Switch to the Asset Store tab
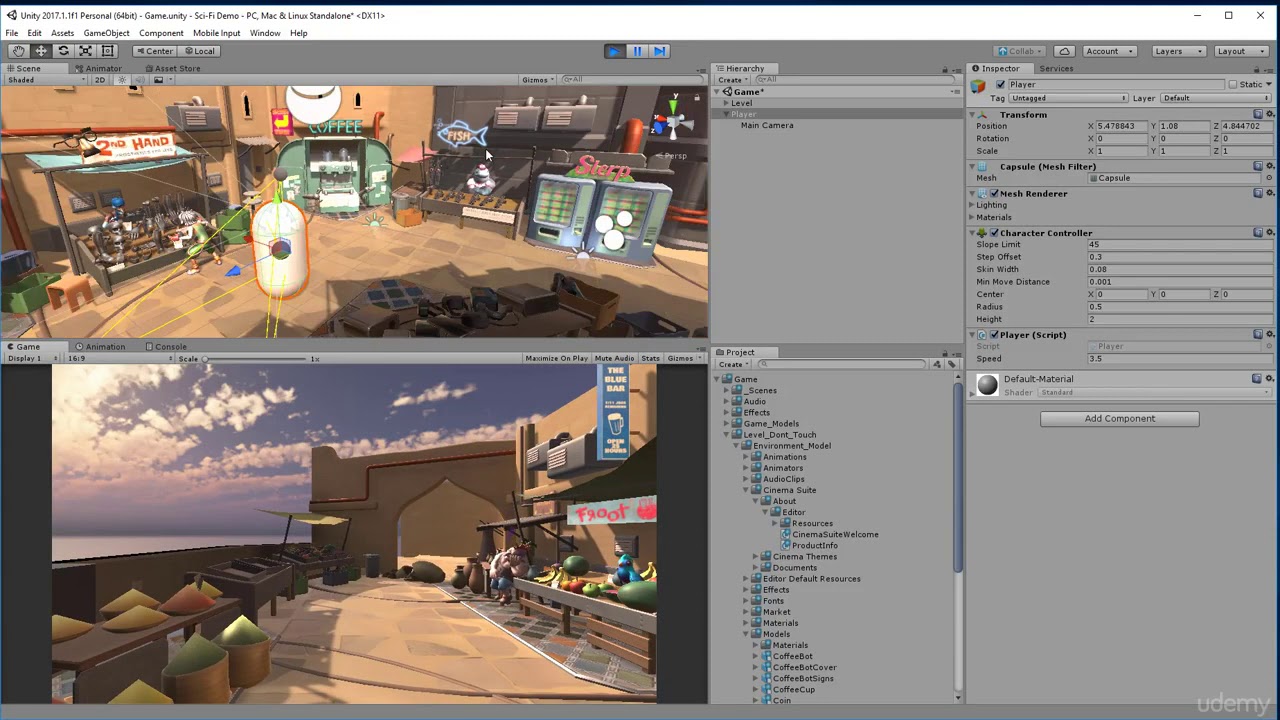 click(171, 69)
